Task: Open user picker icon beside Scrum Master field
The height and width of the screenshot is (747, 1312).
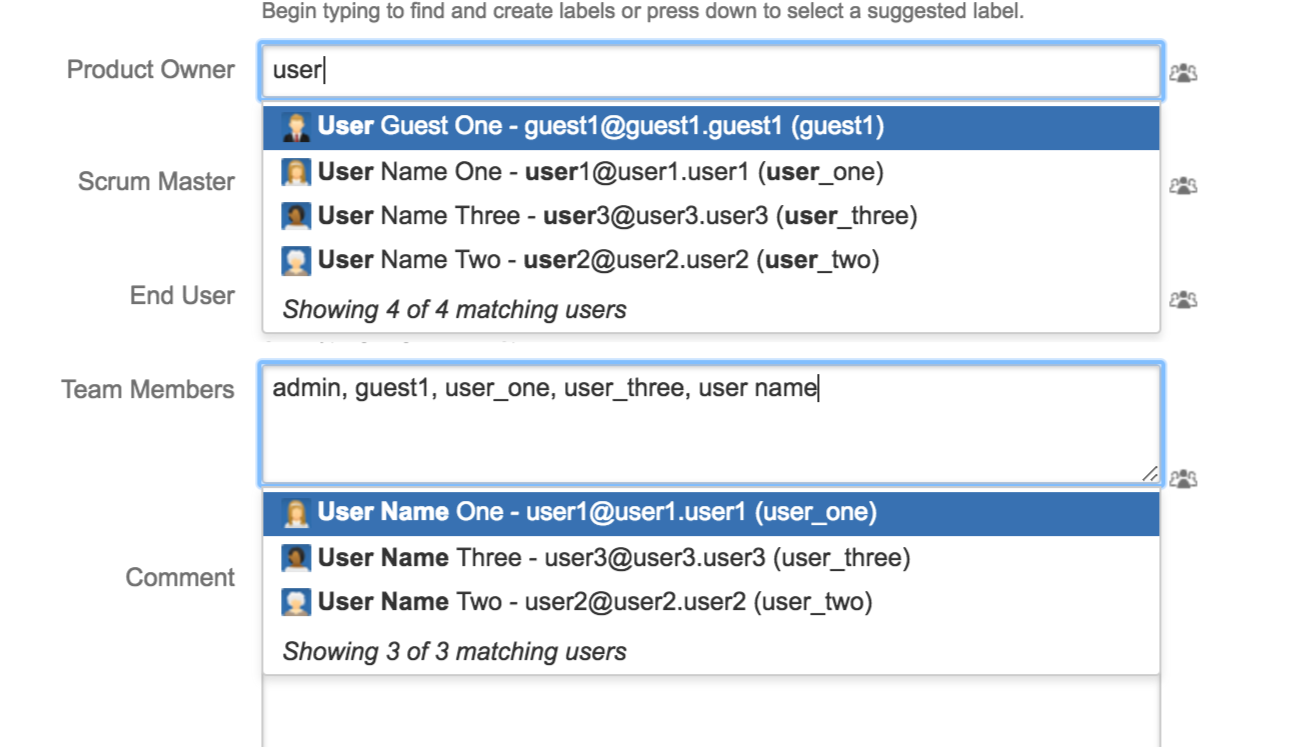Action: [x=1183, y=186]
